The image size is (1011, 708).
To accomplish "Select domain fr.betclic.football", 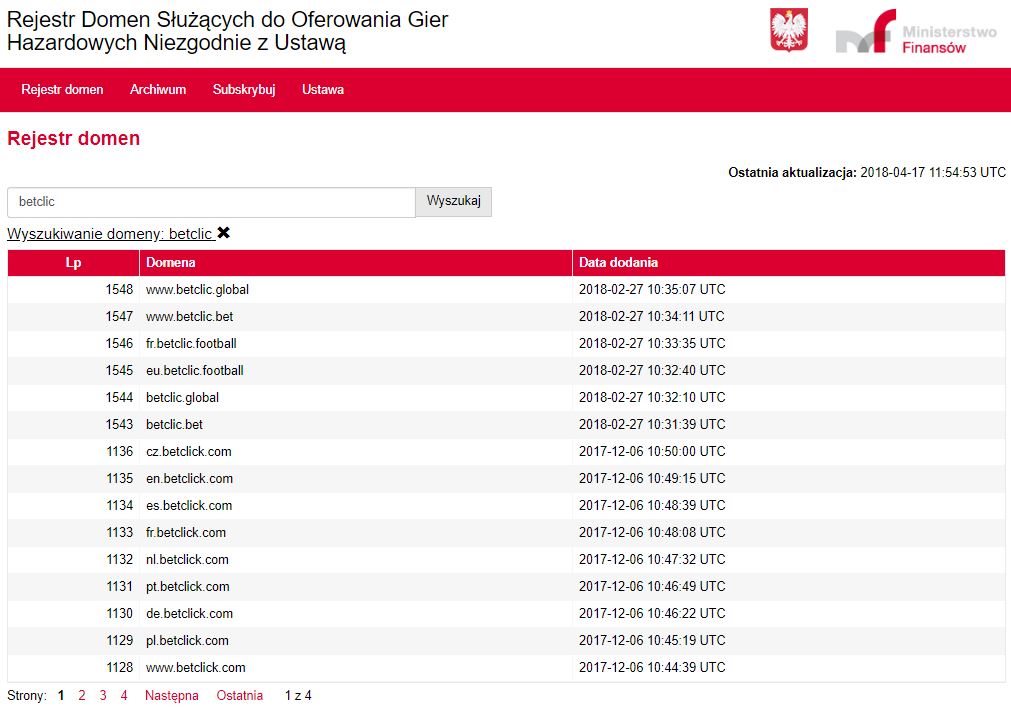I will tap(191, 344).
